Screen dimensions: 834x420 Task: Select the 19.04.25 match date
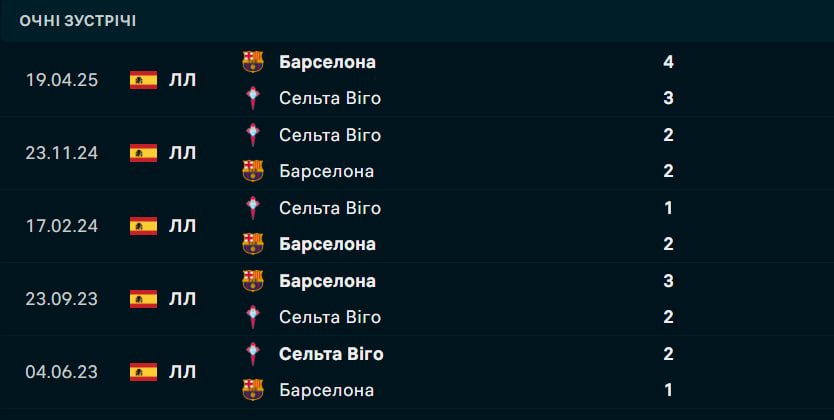(62, 80)
